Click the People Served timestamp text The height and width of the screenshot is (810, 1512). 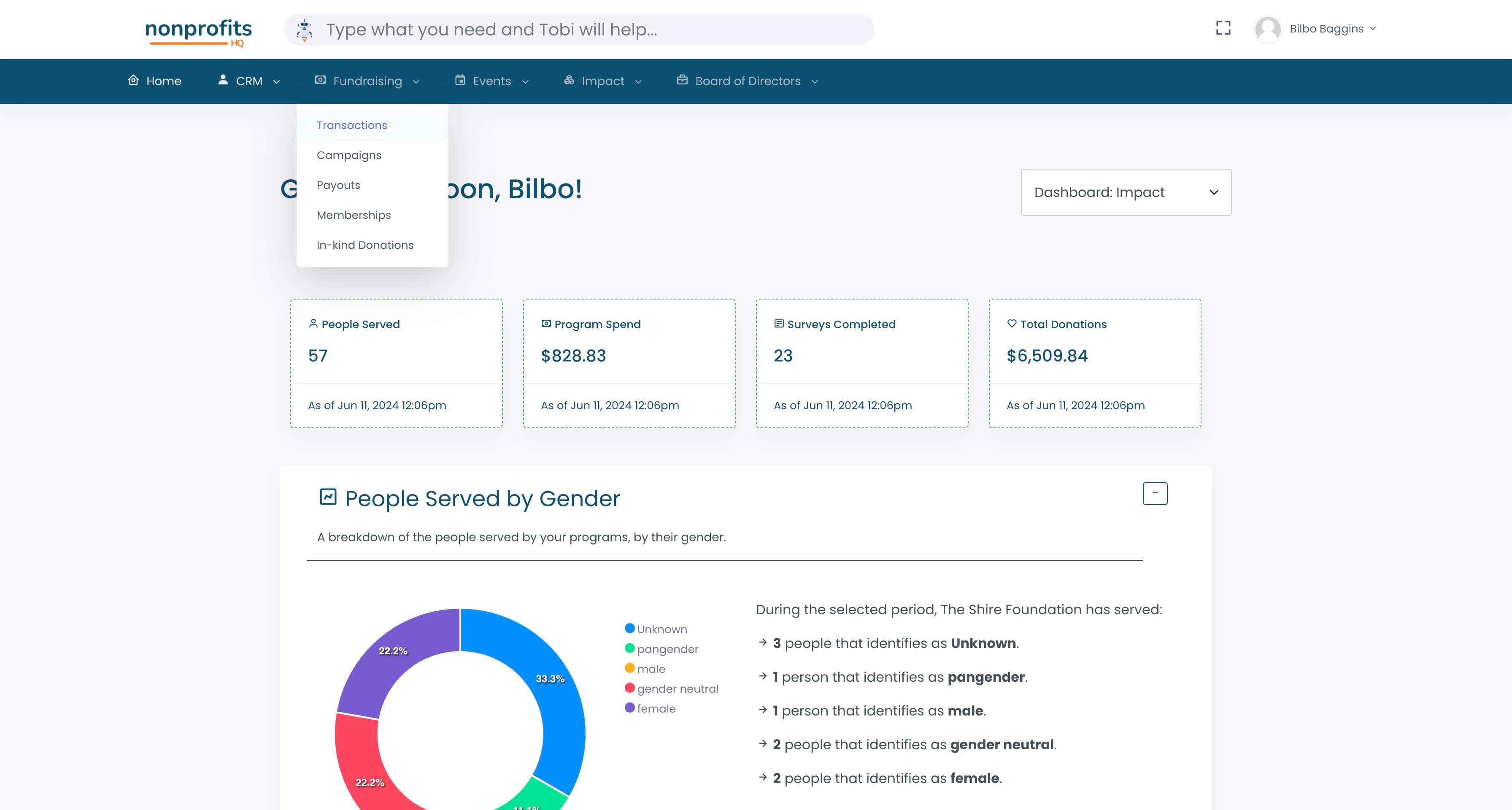tap(377, 405)
